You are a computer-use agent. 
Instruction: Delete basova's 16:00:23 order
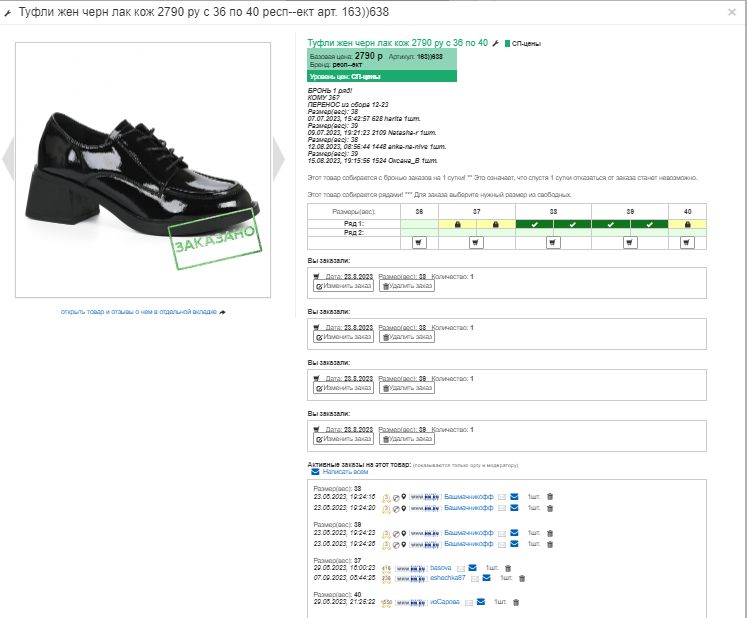point(508,568)
